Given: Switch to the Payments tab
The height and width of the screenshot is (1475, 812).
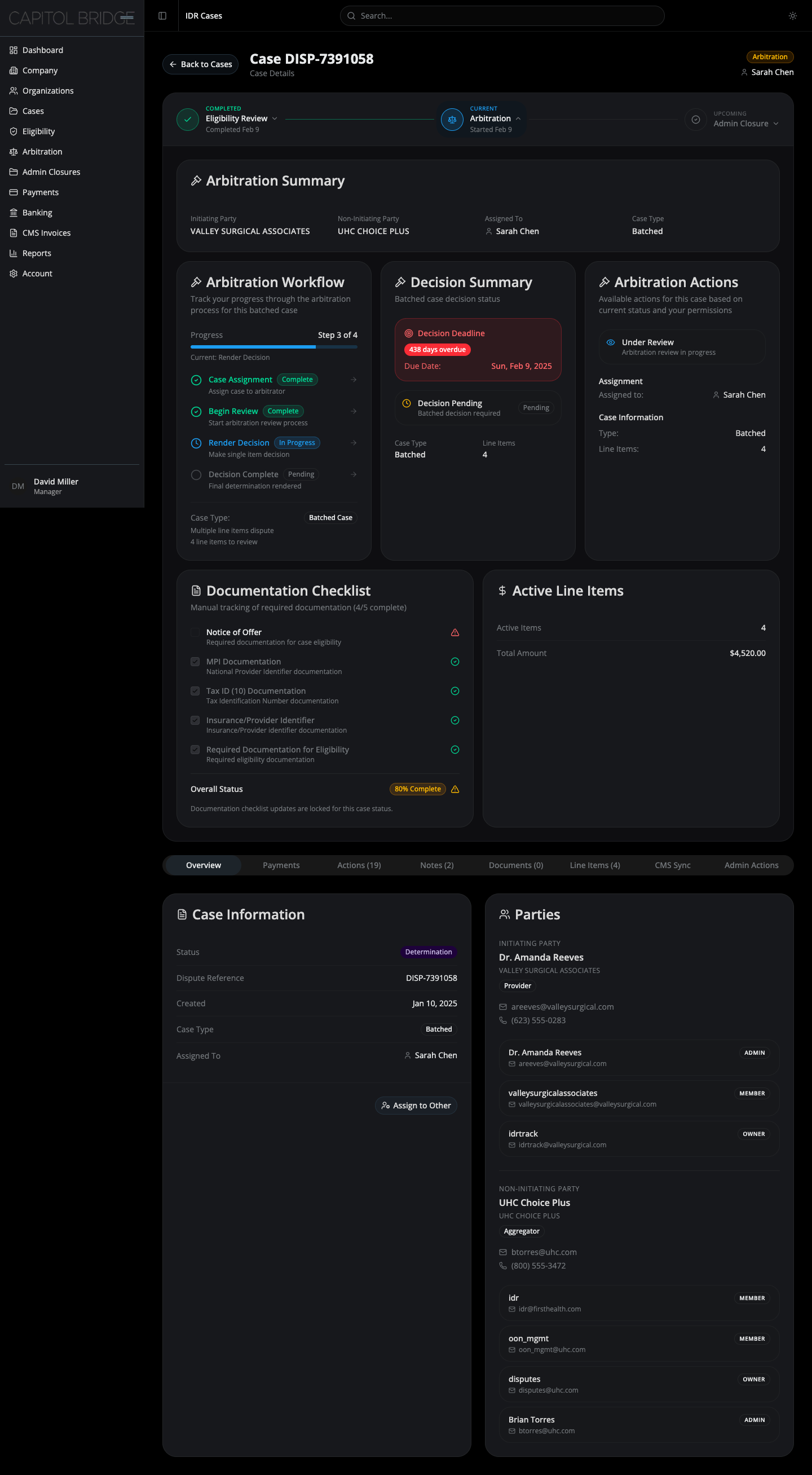Looking at the screenshot, I should (281, 865).
